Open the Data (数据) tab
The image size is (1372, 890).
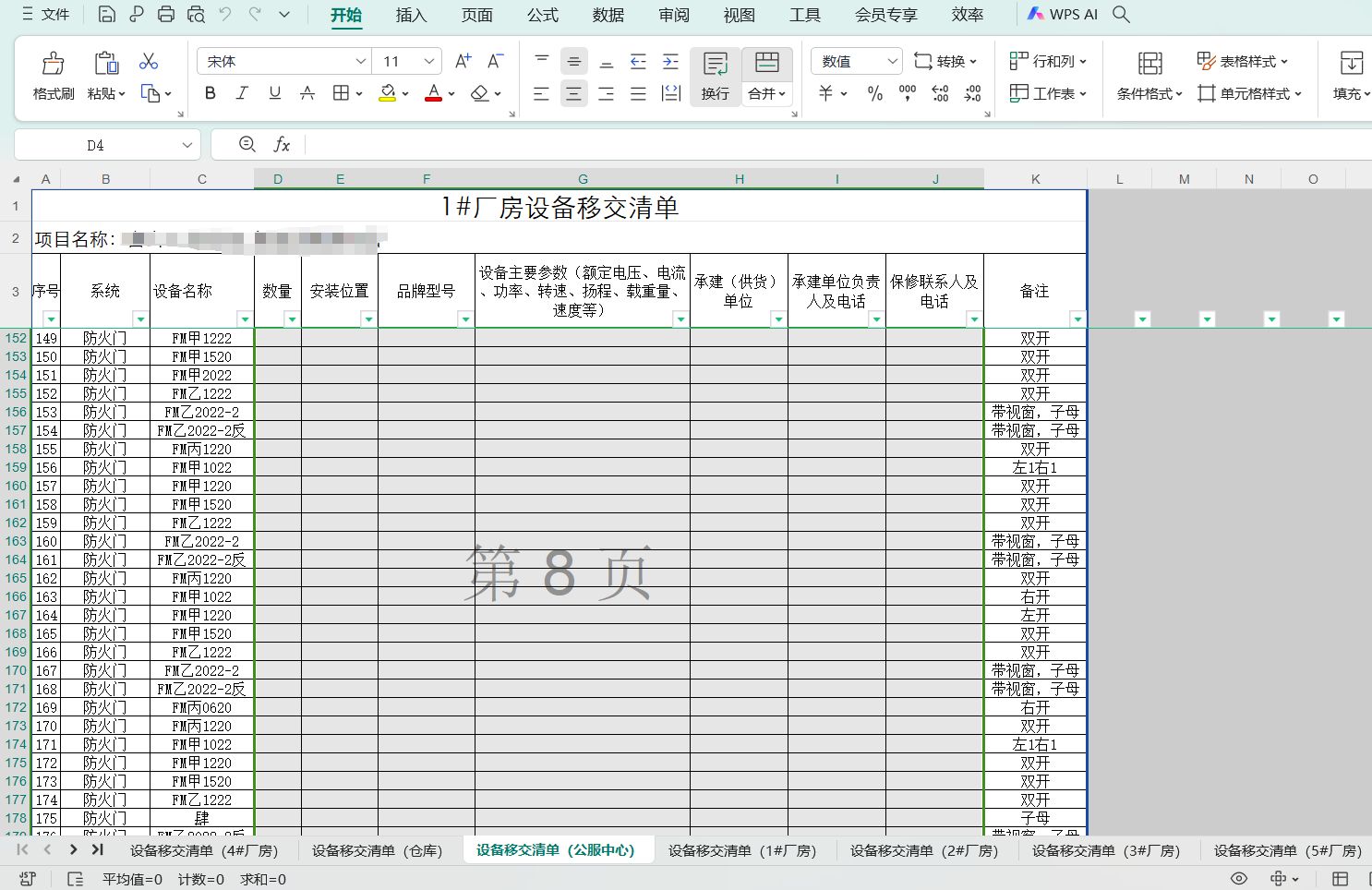pos(608,15)
